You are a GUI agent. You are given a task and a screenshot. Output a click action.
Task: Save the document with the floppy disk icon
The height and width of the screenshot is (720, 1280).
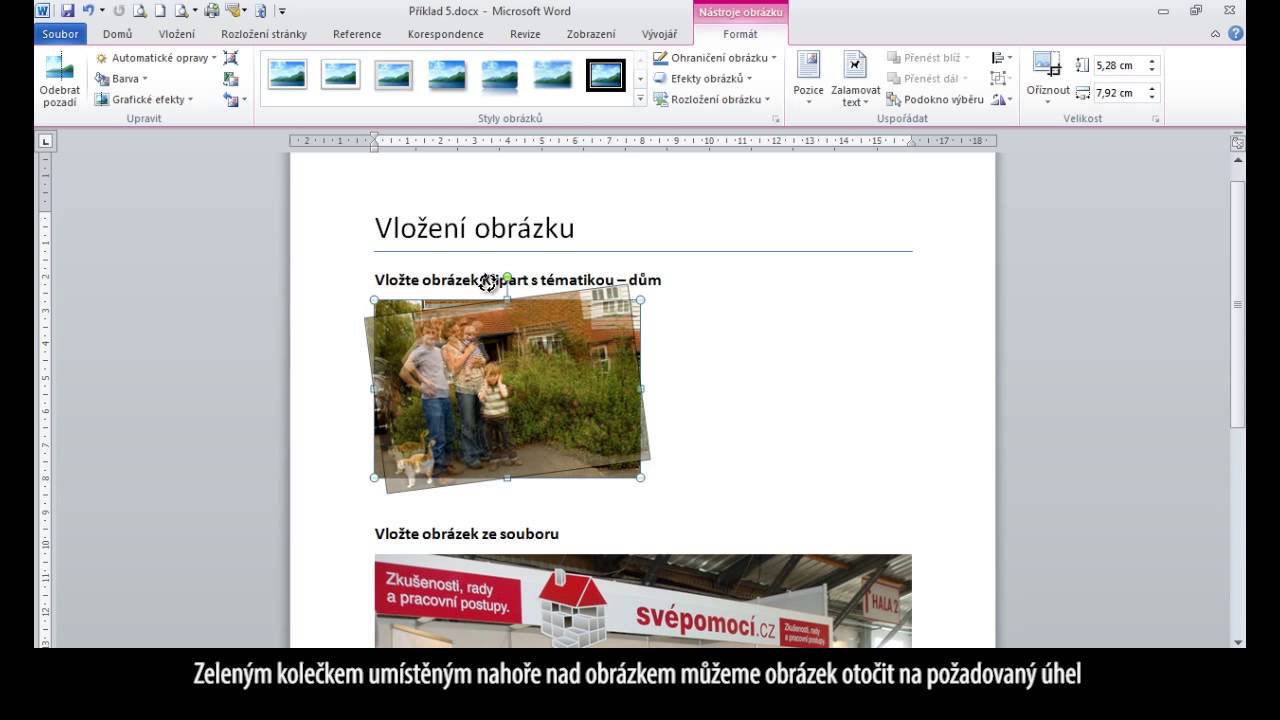[x=68, y=11]
